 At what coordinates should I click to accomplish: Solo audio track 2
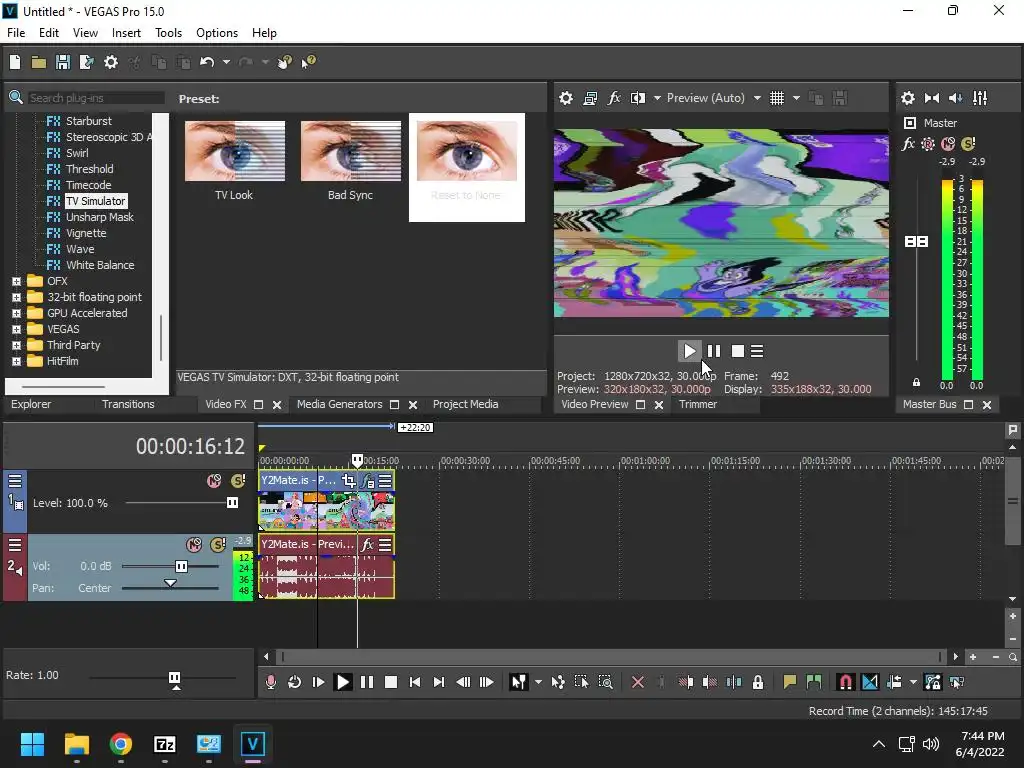(217, 545)
